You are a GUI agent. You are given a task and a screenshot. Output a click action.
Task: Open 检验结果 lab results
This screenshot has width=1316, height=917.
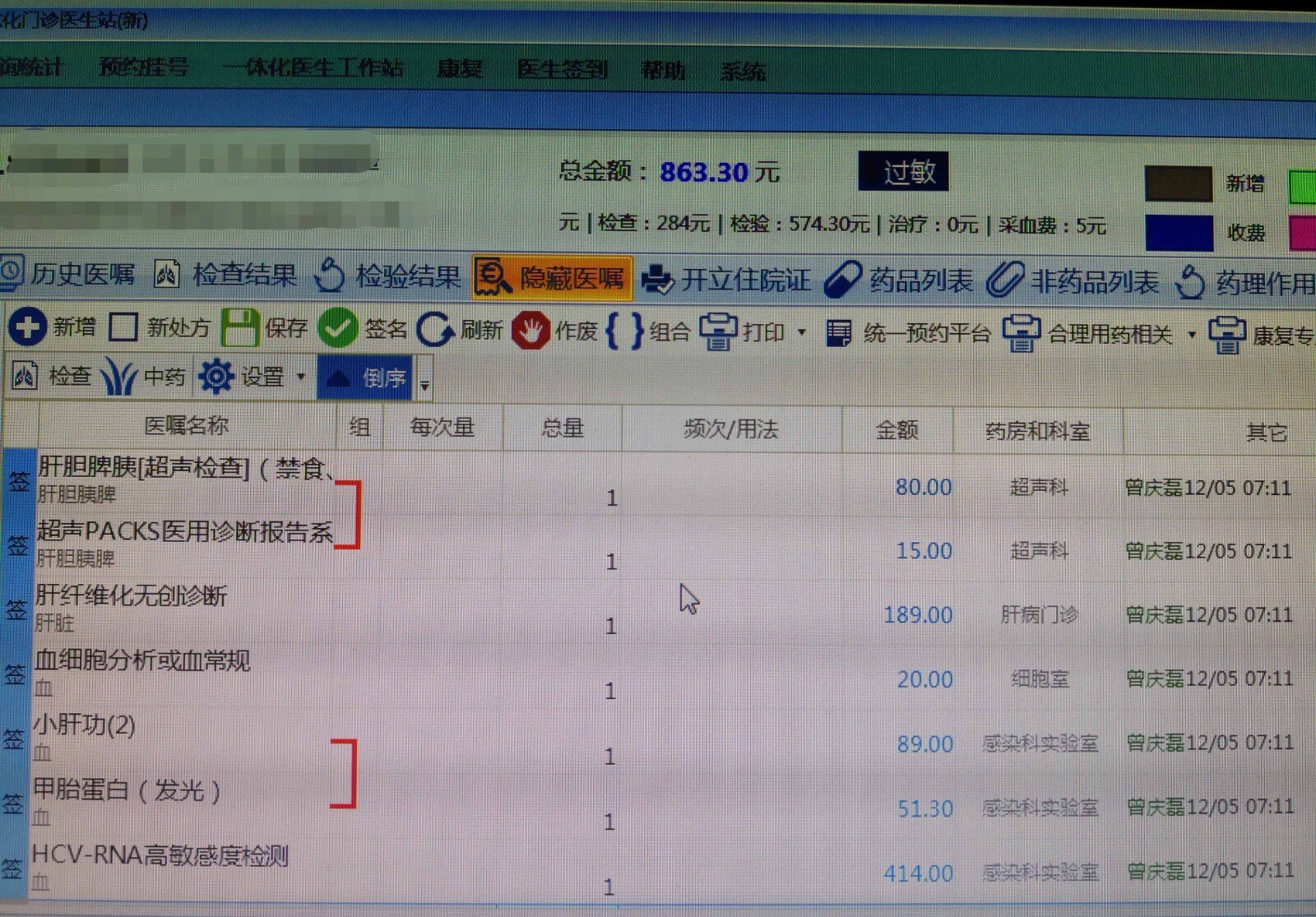[387, 276]
